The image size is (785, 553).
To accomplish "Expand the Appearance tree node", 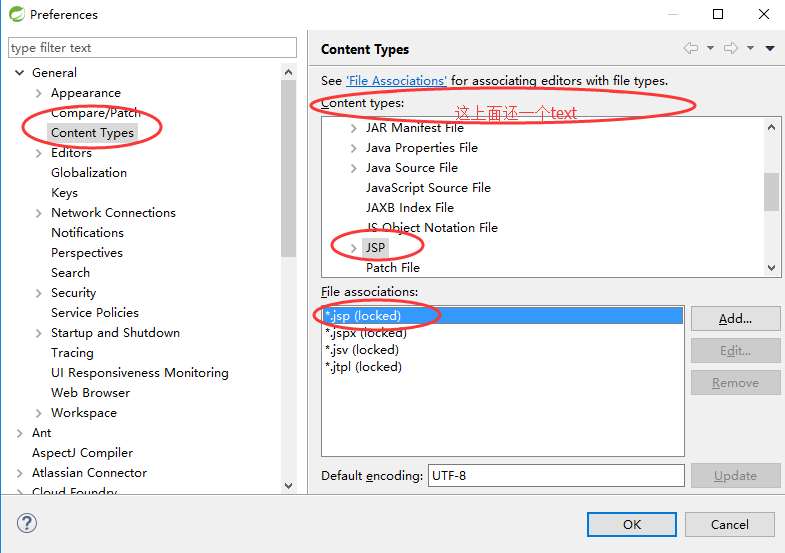I will point(39,93).
